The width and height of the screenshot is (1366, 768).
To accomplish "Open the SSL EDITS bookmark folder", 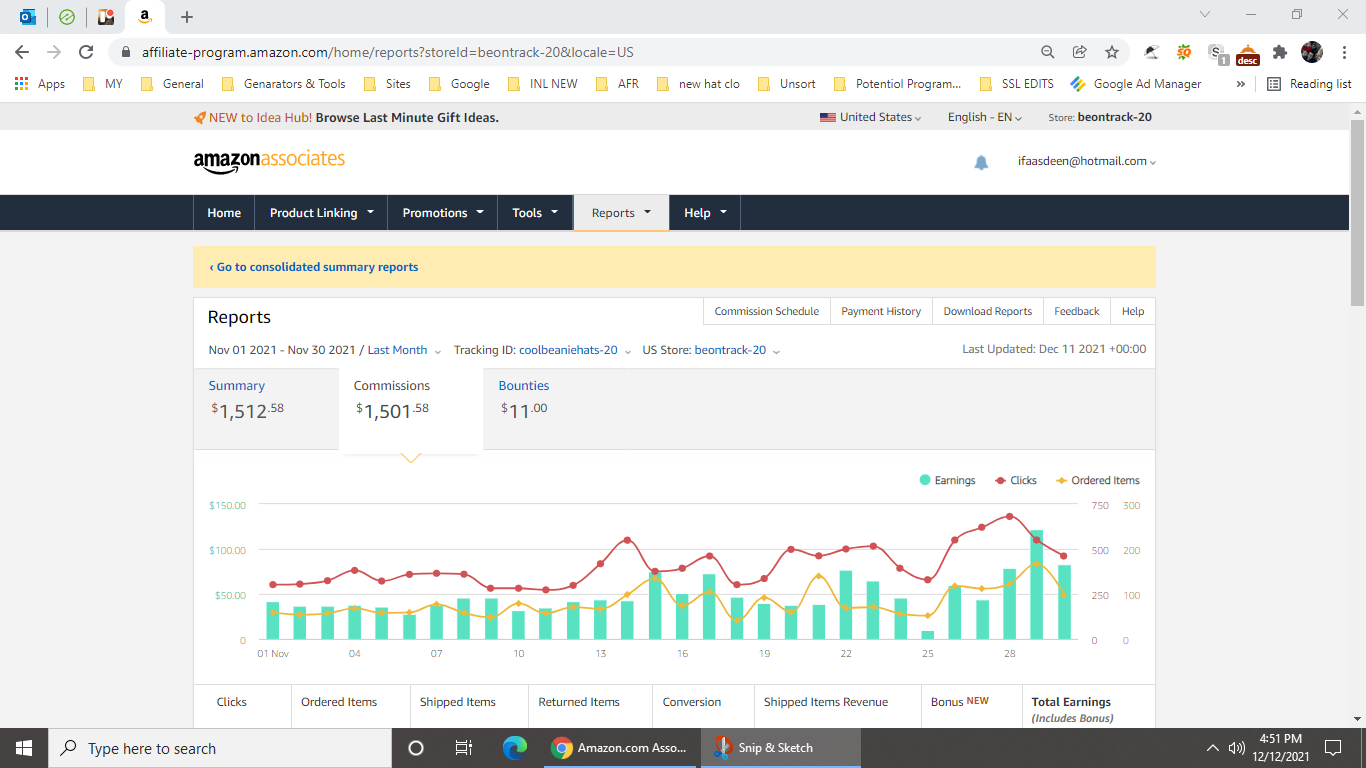I will point(1017,84).
